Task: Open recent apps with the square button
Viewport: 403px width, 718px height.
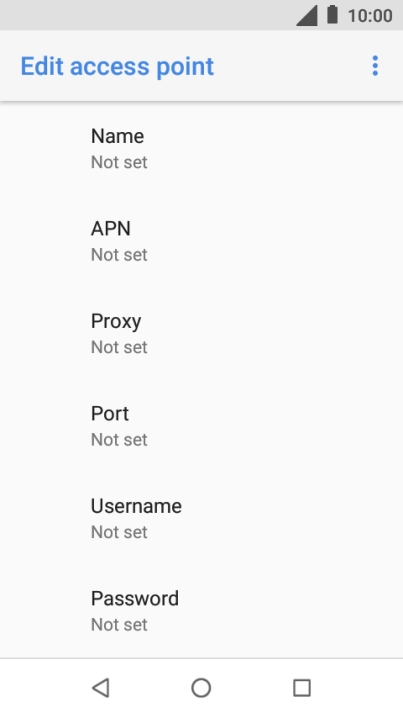Action: click(302, 688)
